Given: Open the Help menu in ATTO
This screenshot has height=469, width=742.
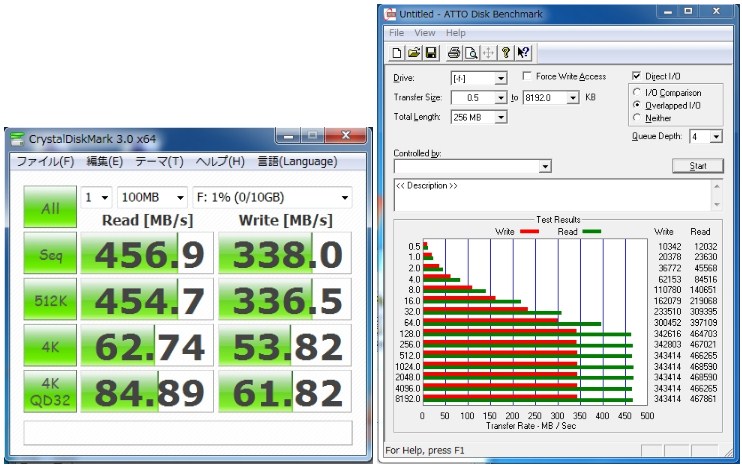Looking at the screenshot, I should click(455, 33).
